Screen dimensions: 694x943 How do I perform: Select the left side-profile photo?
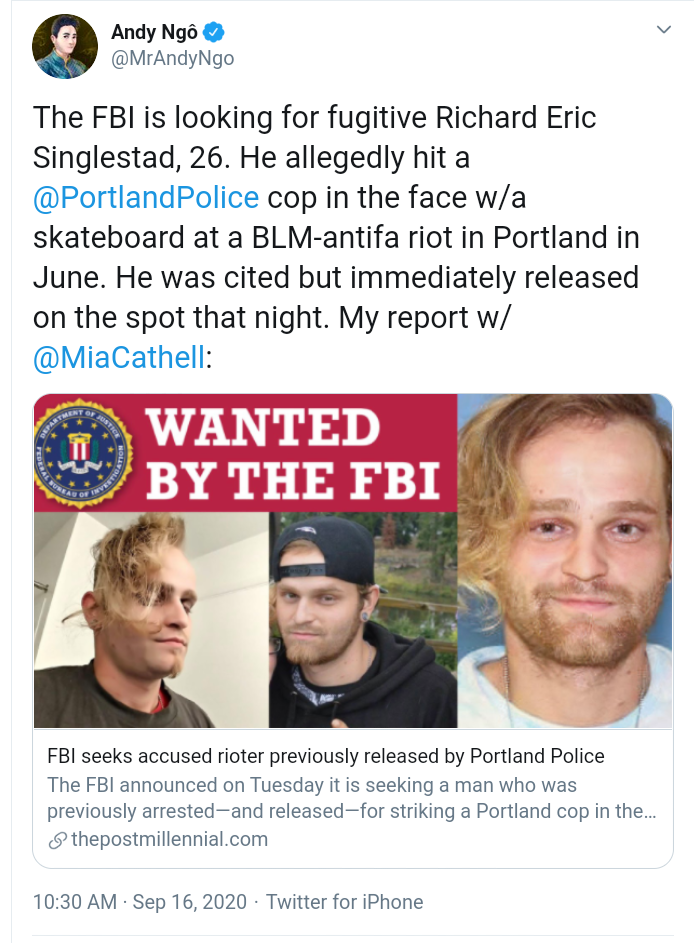point(150,620)
